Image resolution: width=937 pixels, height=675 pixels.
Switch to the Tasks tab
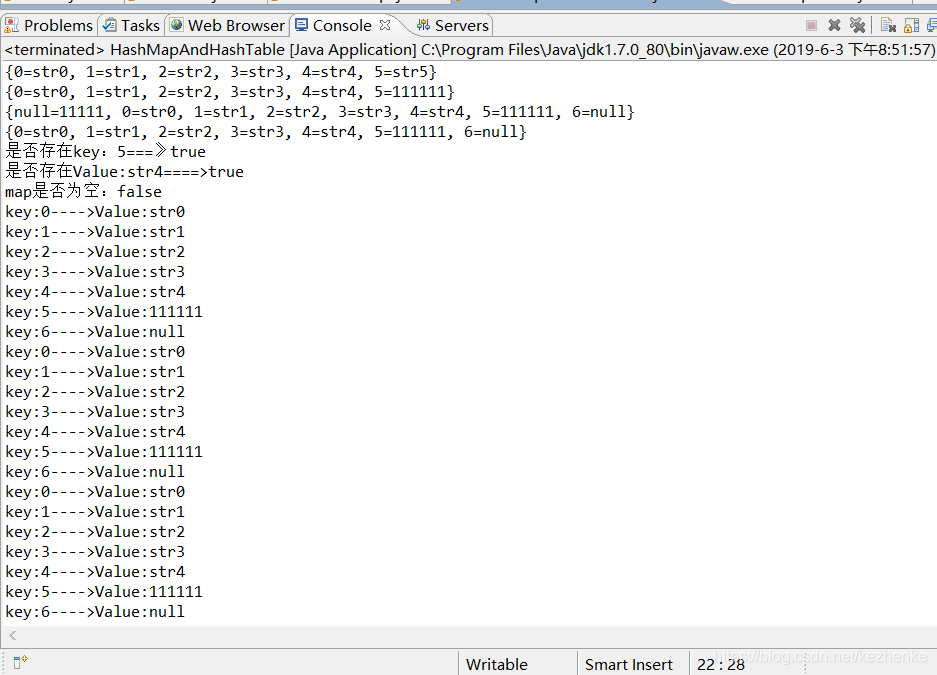point(131,26)
